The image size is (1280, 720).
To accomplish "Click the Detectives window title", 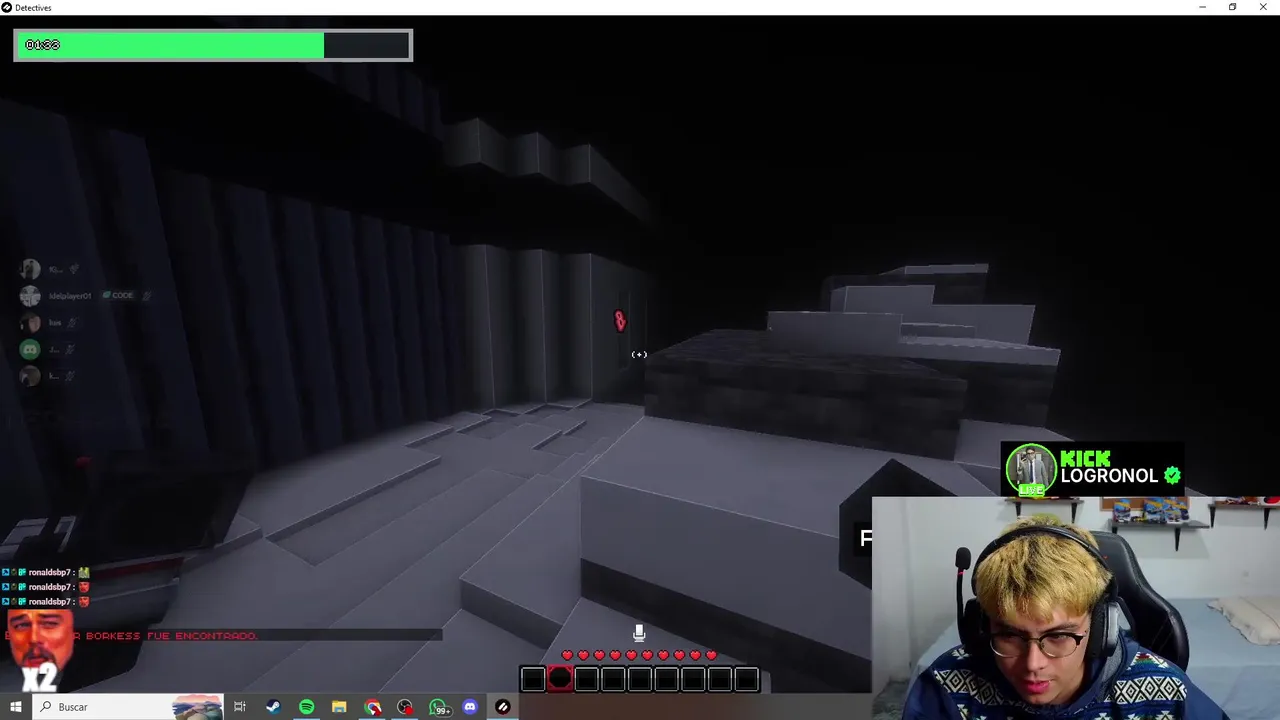I will [x=35, y=7].
